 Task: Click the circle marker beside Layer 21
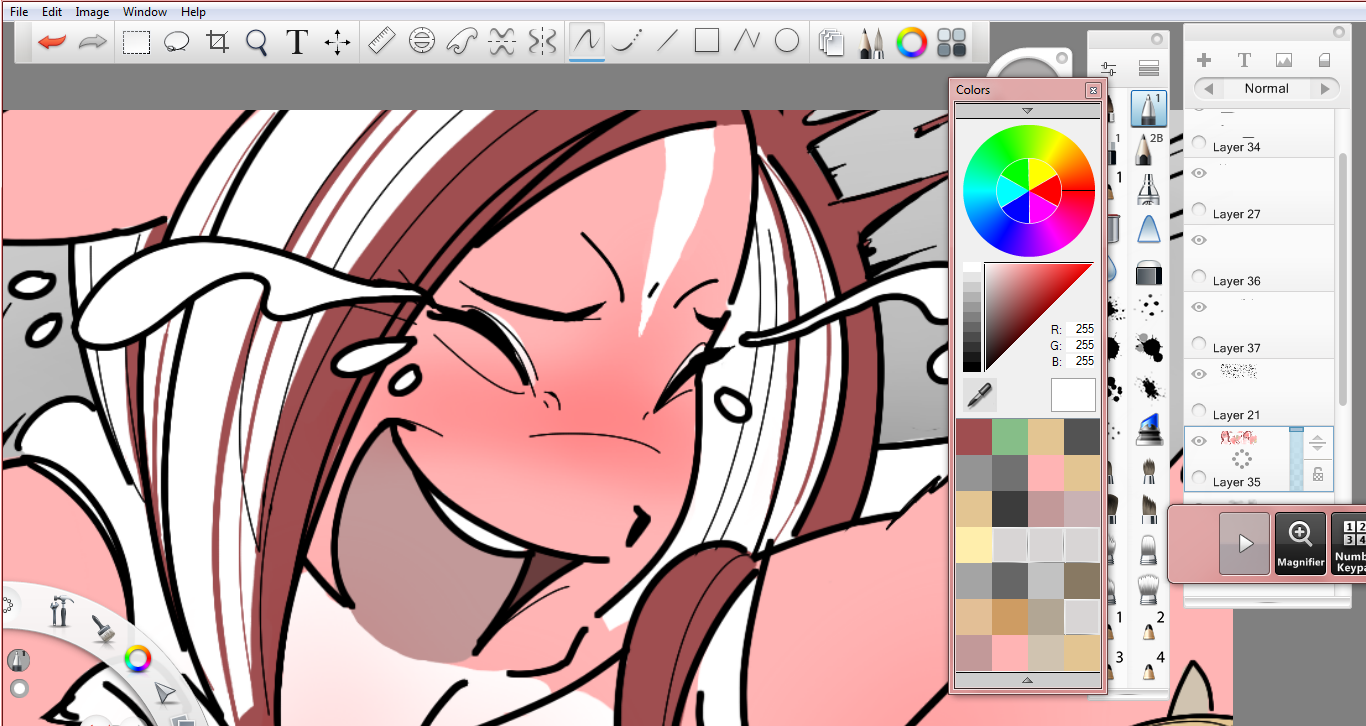click(x=1199, y=410)
